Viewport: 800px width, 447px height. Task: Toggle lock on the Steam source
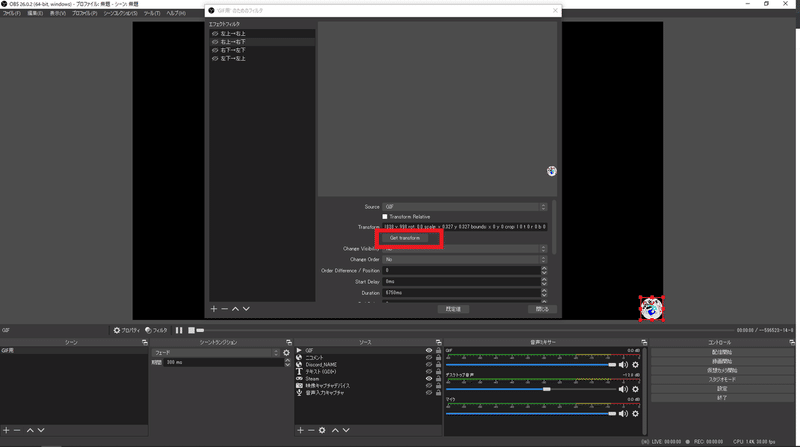(438, 379)
